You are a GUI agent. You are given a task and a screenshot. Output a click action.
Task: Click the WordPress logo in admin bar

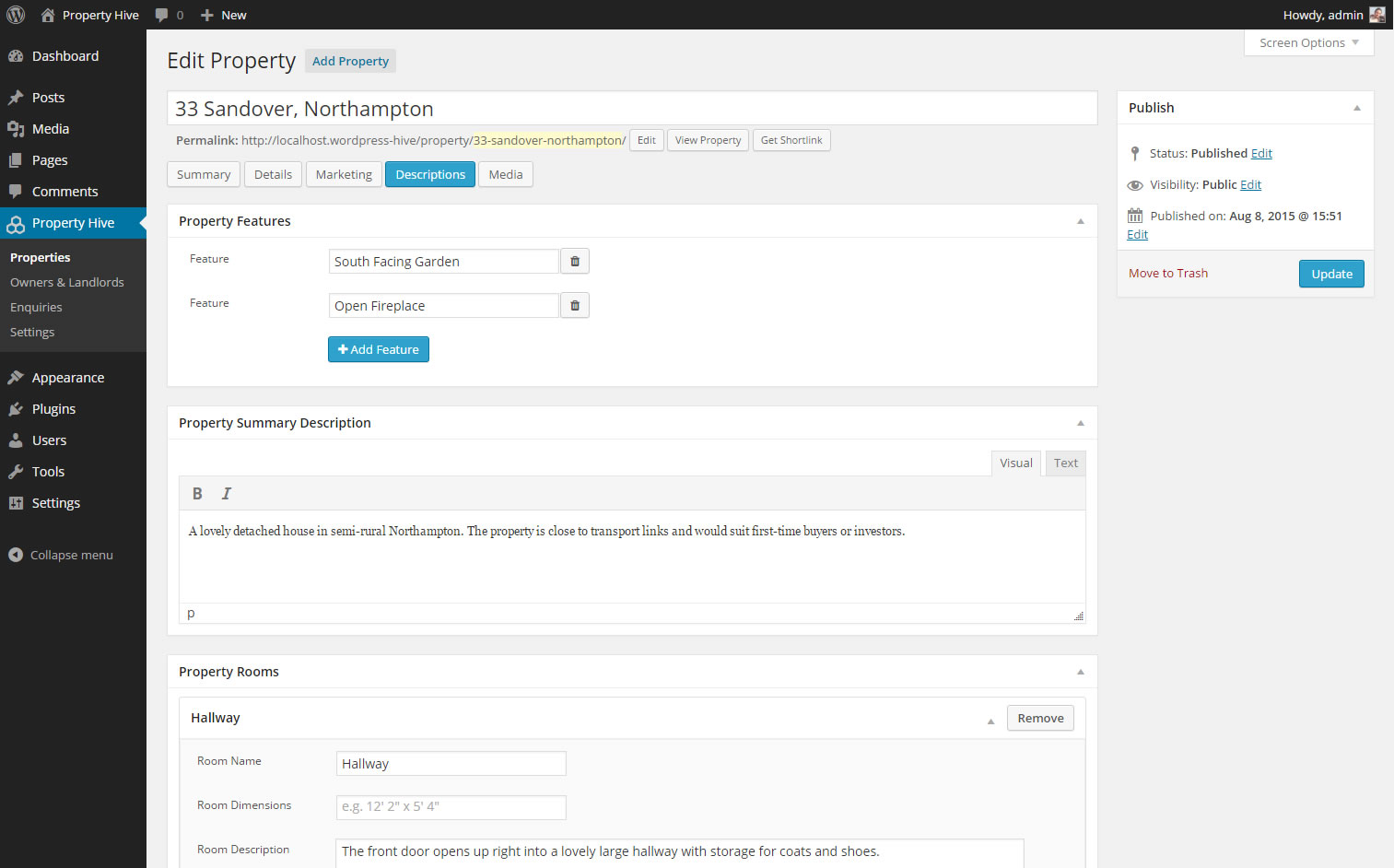click(x=16, y=15)
